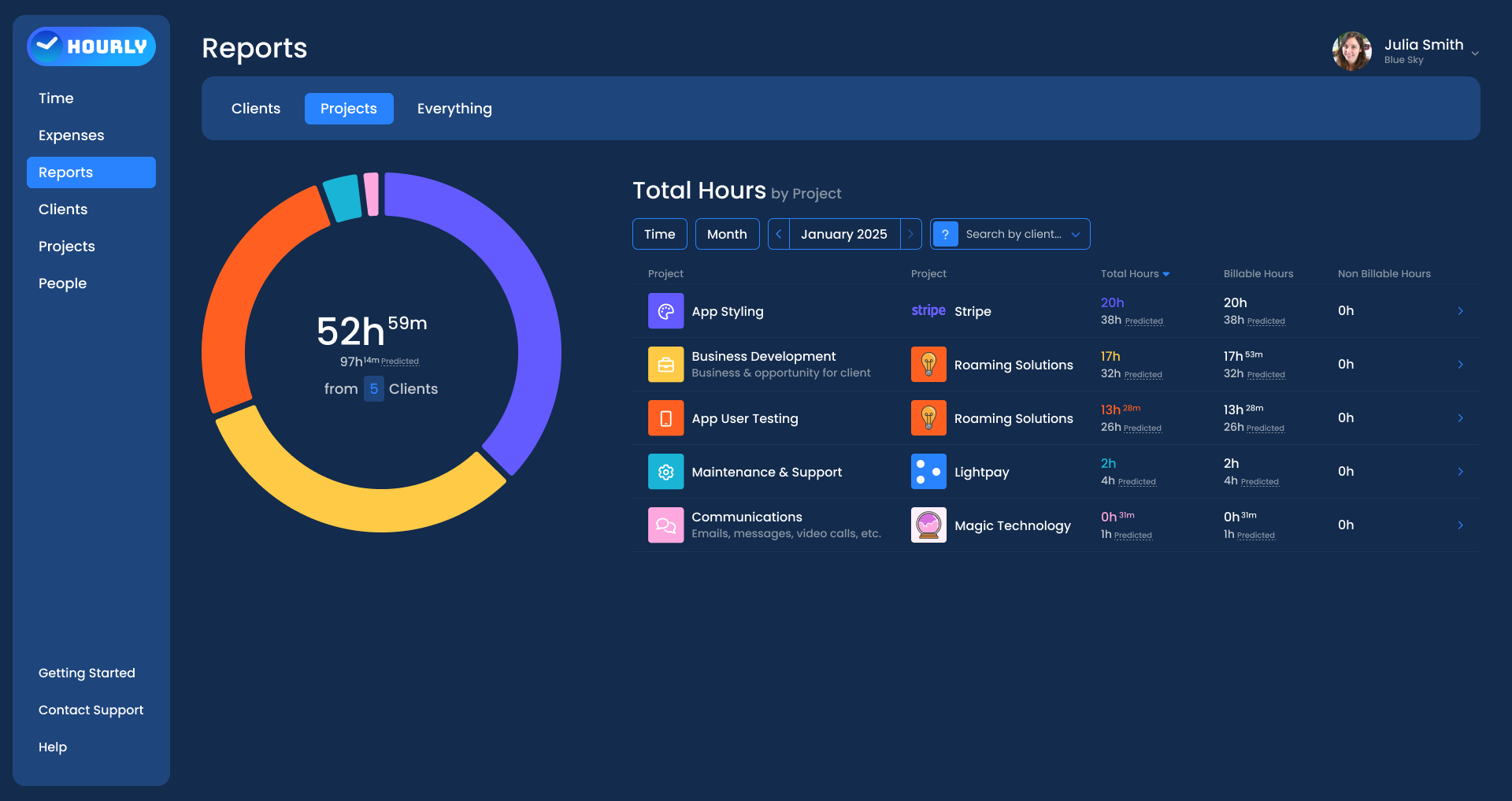Go to the previous month arrow
The width and height of the screenshot is (1512, 801).
coord(779,234)
